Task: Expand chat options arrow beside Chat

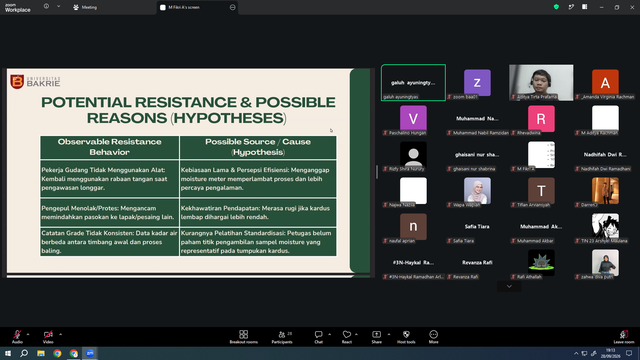Action: click(329, 334)
